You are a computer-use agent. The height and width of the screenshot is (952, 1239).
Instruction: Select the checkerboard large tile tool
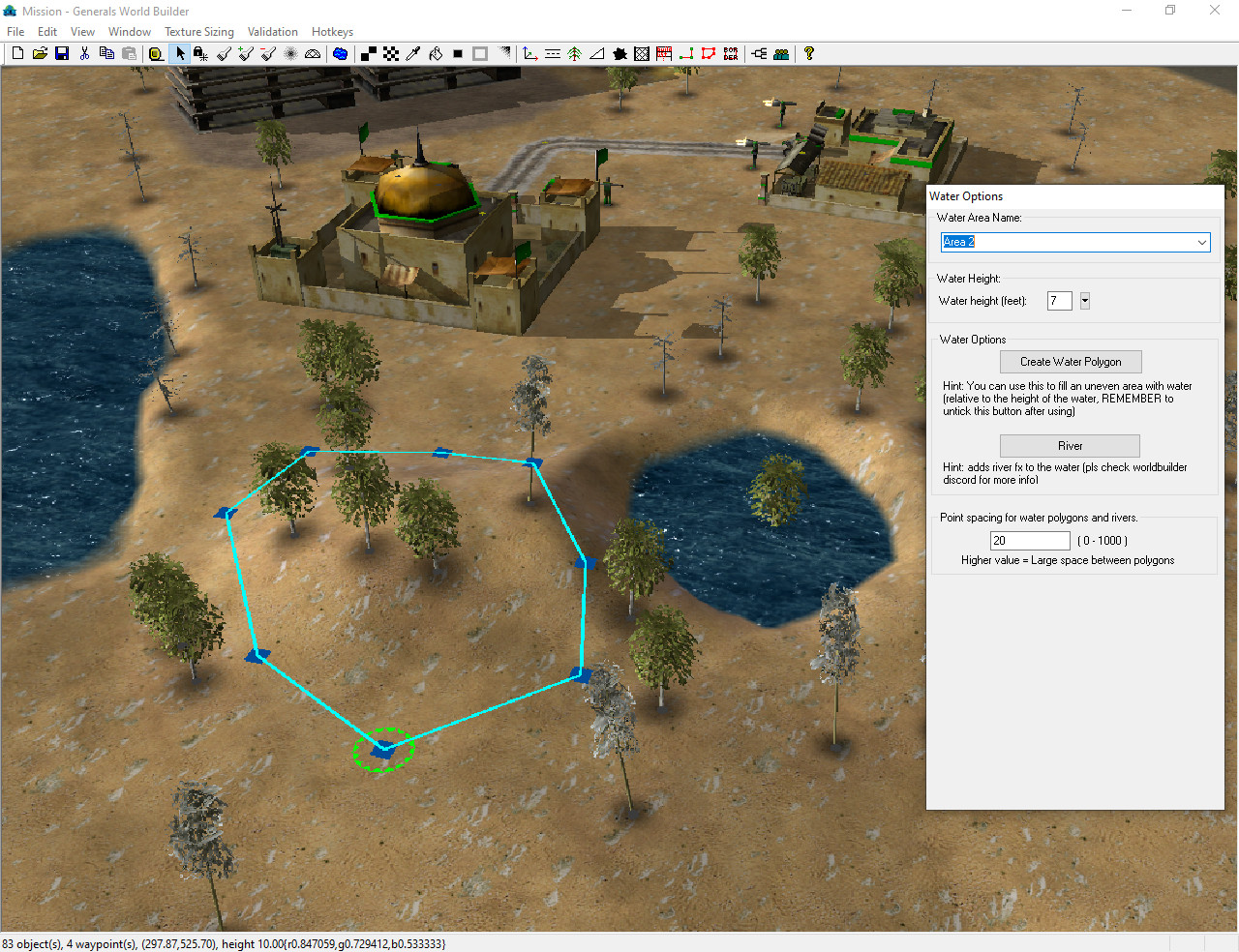click(391, 53)
